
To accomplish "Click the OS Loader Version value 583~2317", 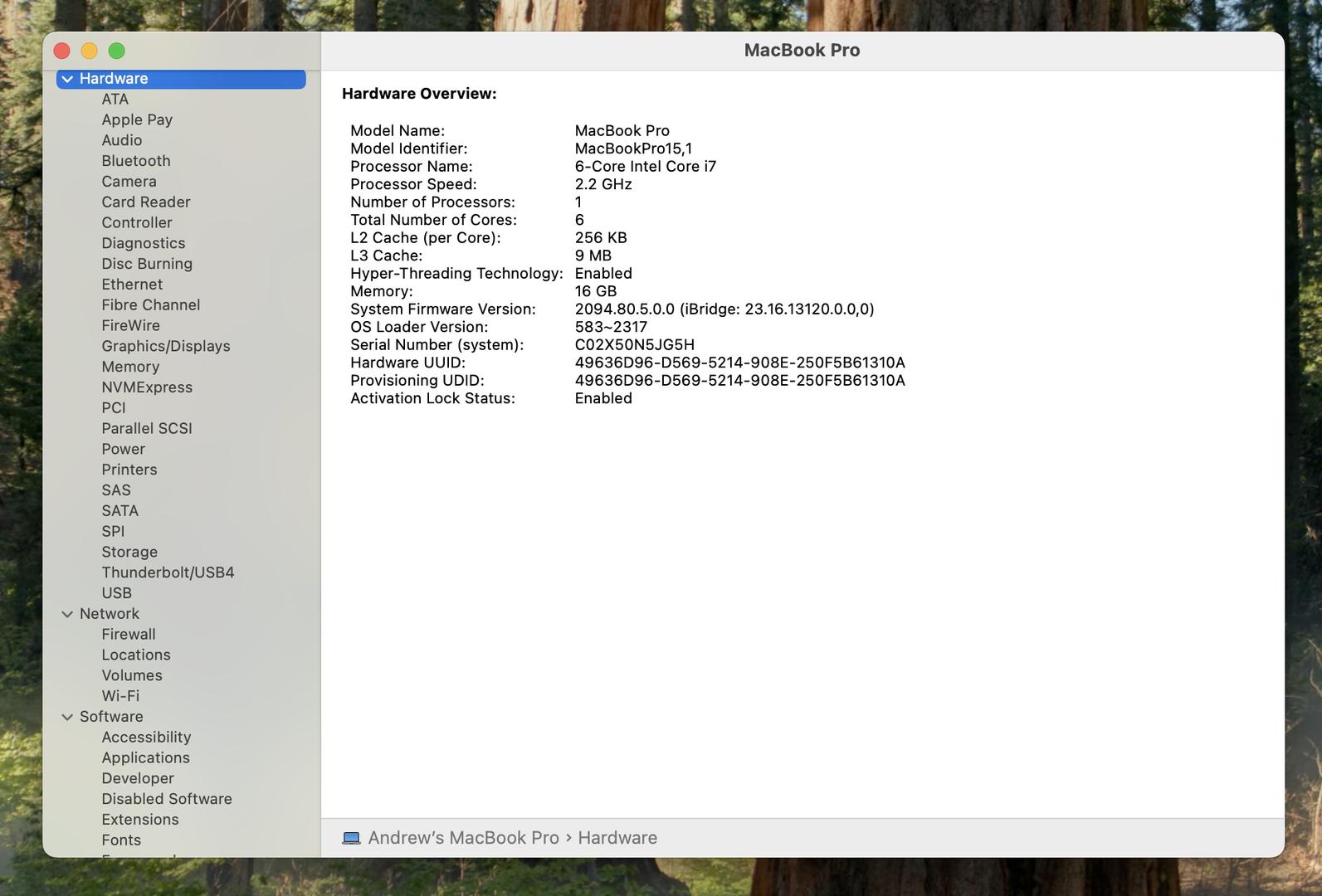I will pos(611,327).
